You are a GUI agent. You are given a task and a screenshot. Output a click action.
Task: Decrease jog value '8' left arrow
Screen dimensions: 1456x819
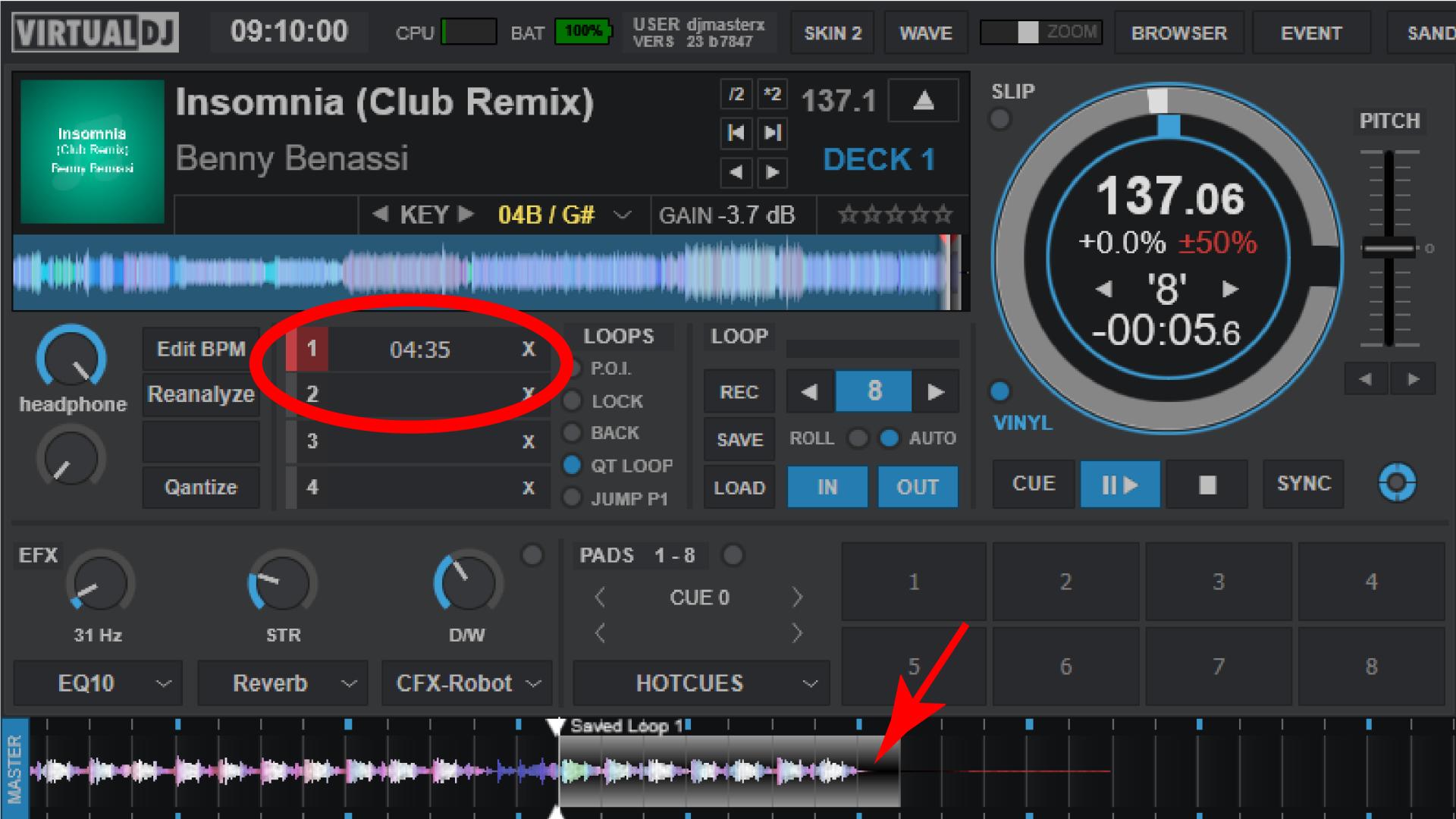coord(1105,289)
